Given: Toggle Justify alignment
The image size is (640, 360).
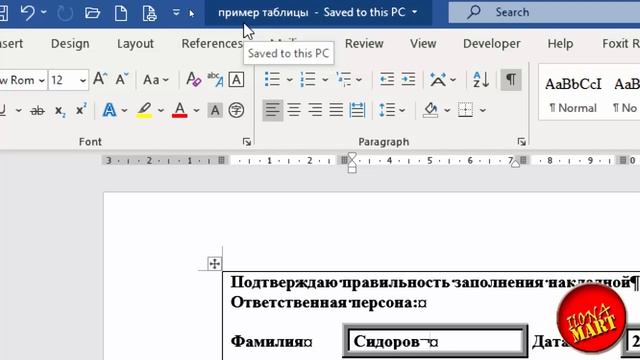Looking at the screenshot, I should (336, 110).
